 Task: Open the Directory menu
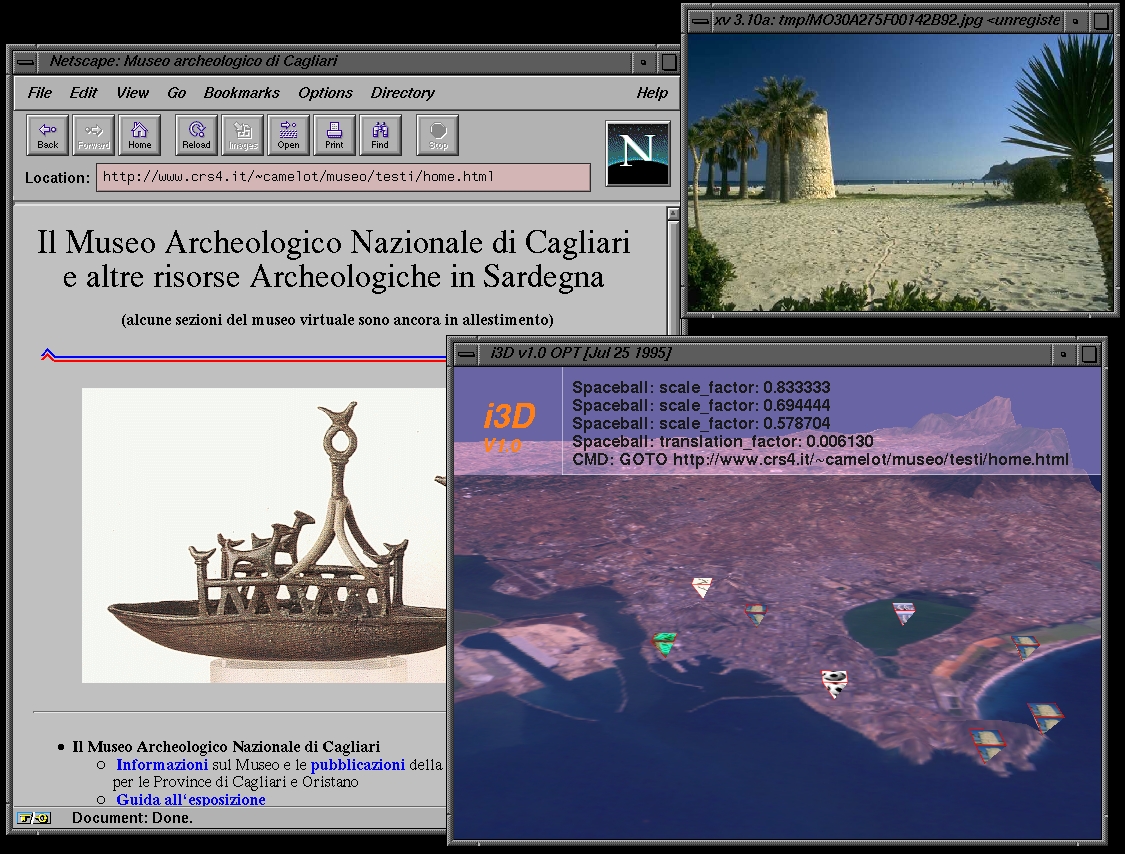coord(403,93)
